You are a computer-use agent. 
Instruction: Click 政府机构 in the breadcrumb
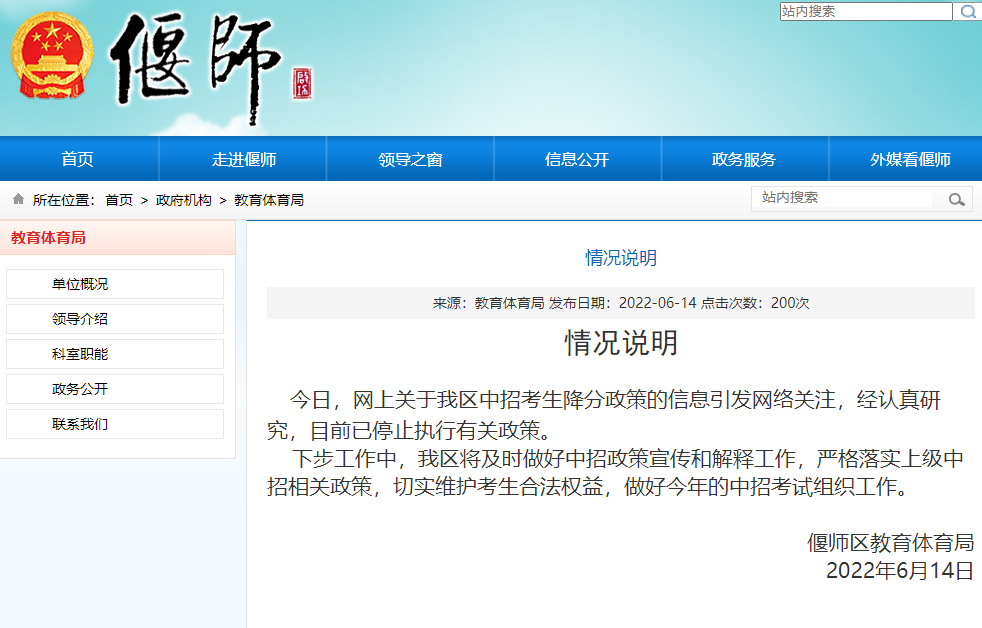[184, 200]
